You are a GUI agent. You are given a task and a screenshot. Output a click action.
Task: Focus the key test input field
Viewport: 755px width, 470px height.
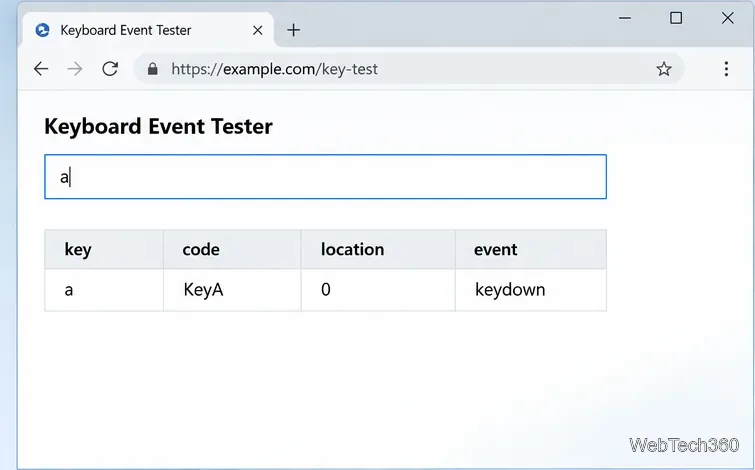(325, 177)
